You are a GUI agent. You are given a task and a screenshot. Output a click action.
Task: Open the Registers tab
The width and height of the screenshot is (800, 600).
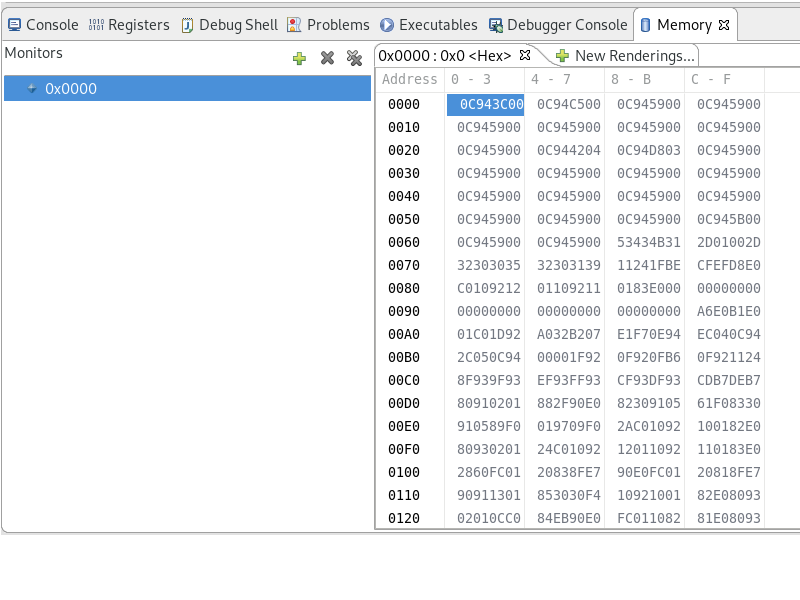(129, 25)
